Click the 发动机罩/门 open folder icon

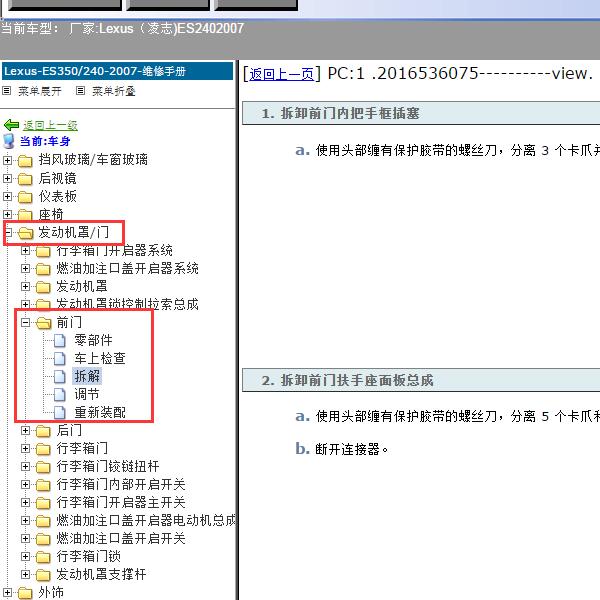(x=26, y=233)
